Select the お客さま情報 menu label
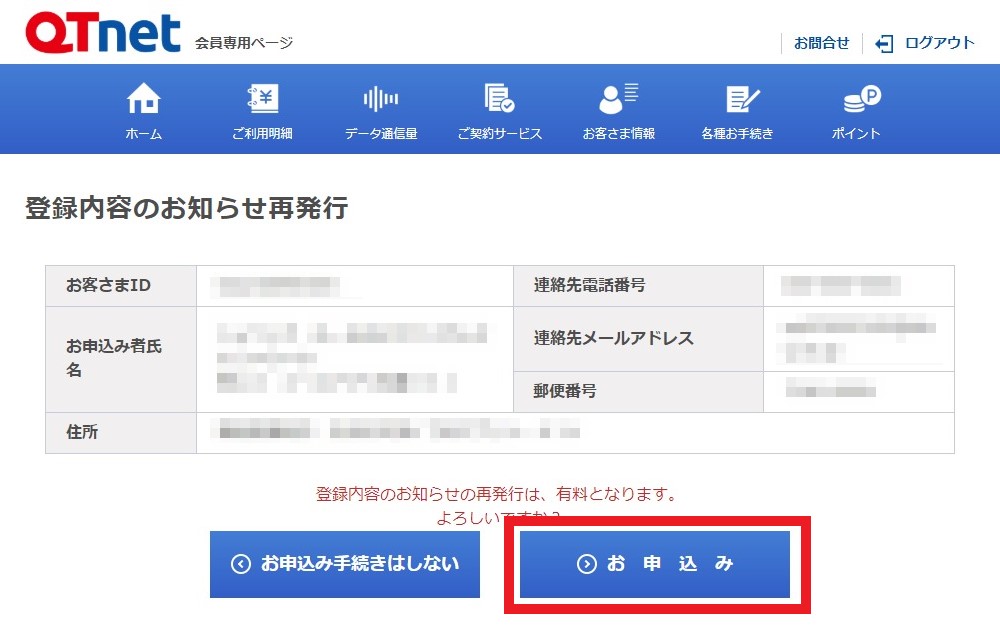Viewport: 1000px width, 631px height. point(619,133)
